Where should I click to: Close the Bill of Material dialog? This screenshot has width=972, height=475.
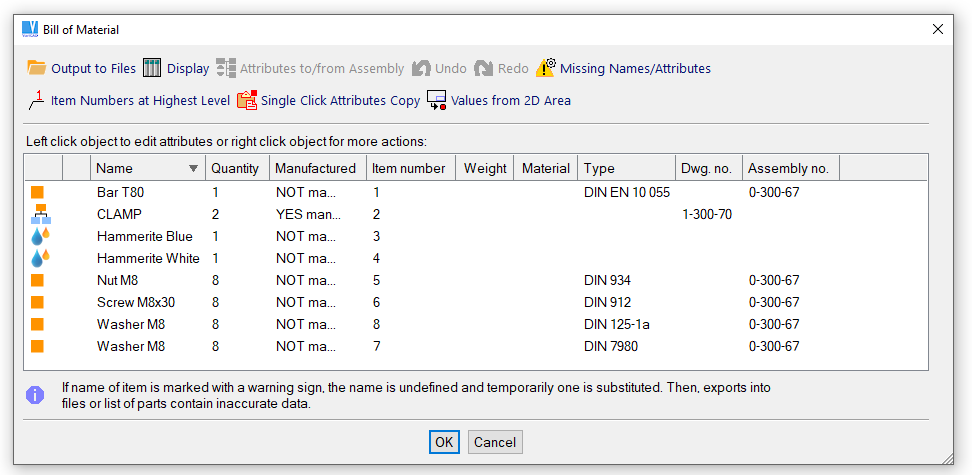coord(938,30)
